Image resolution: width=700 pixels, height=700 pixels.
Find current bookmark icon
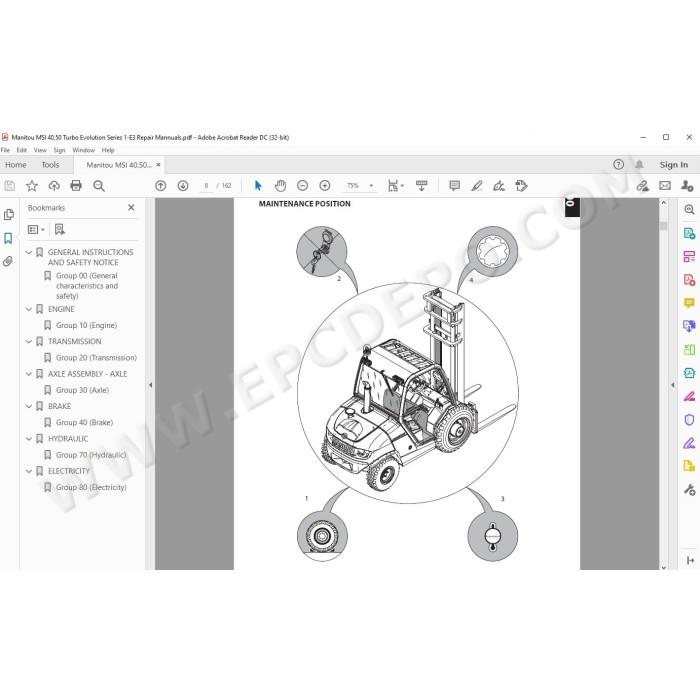tap(59, 229)
